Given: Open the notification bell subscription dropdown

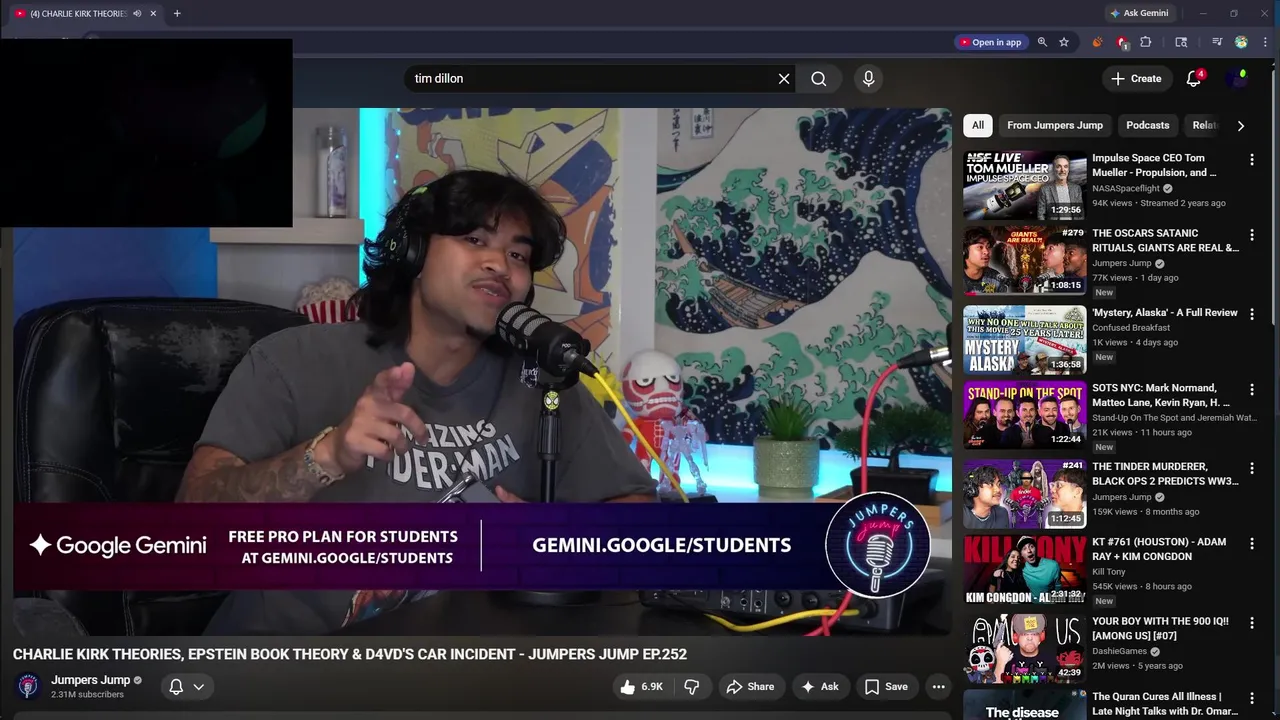Looking at the screenshot, I should click(187, 687).
